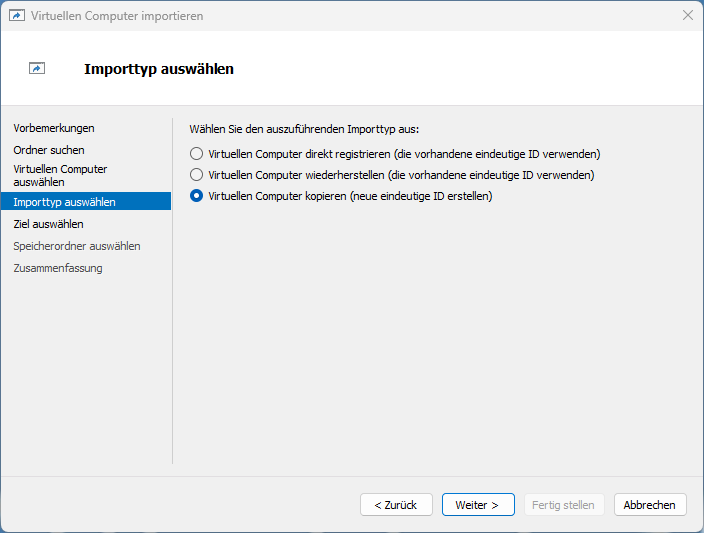Image resolution: width=704 pixels, height=533 pixels.
Task: Click the 'Importtyp auswählen' page heading
Action: tap(159, 69)
